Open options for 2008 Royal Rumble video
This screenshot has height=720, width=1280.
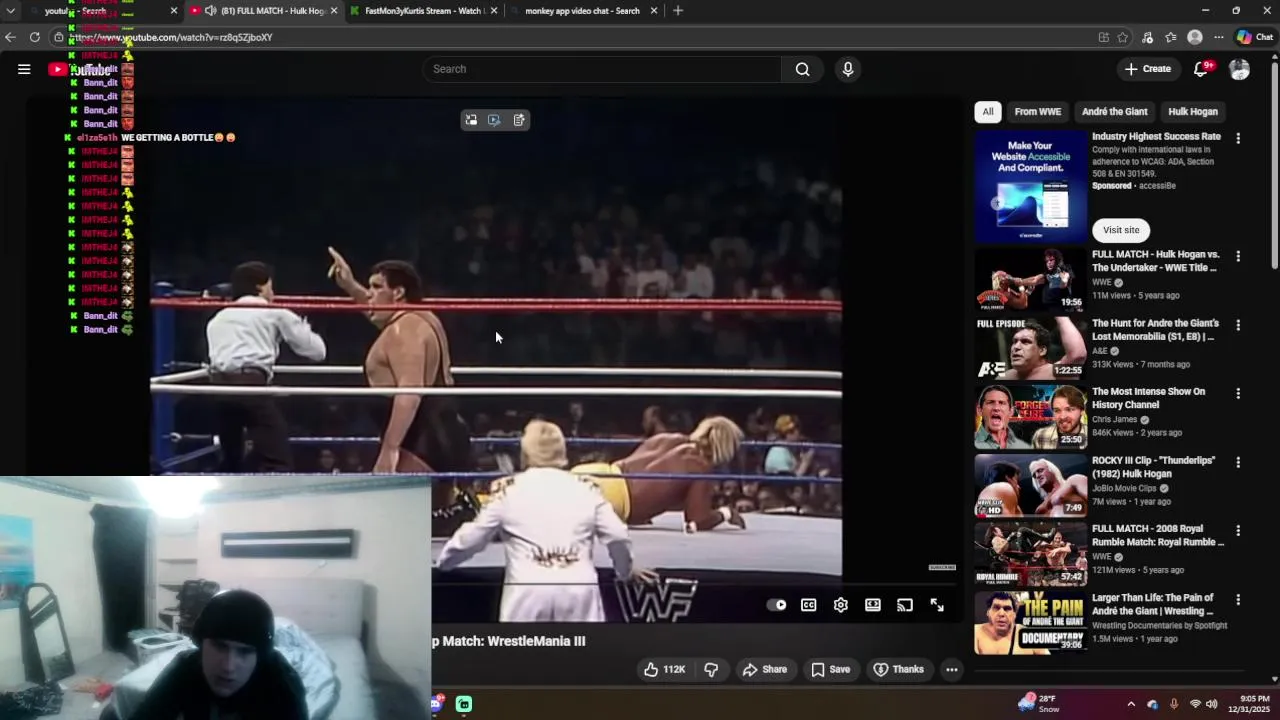[1238, 531]
